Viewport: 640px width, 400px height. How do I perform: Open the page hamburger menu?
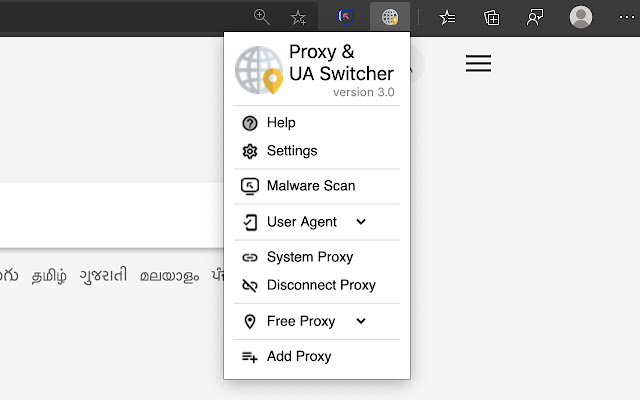click(x=478, y=63)
